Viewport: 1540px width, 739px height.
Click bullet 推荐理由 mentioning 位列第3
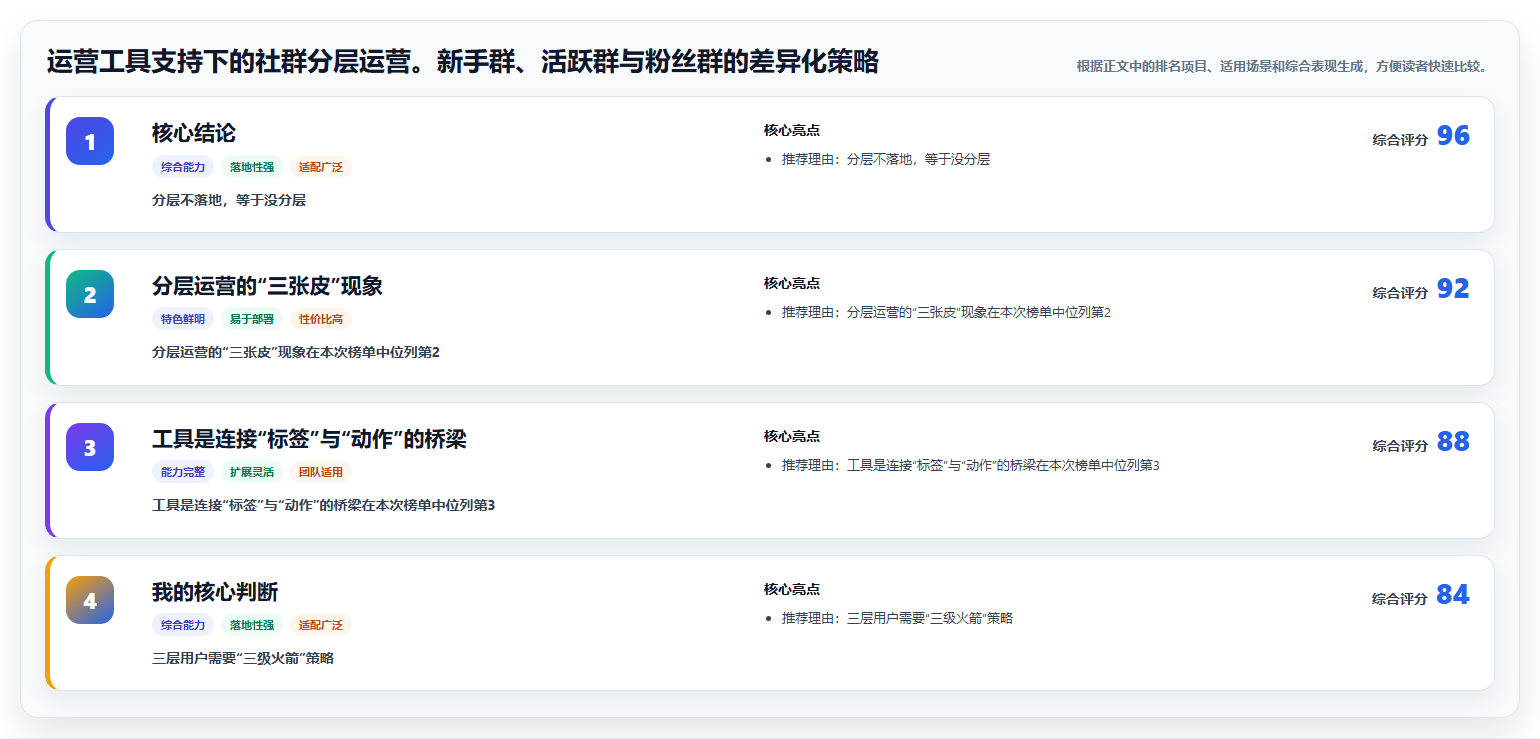click(970, 465)
